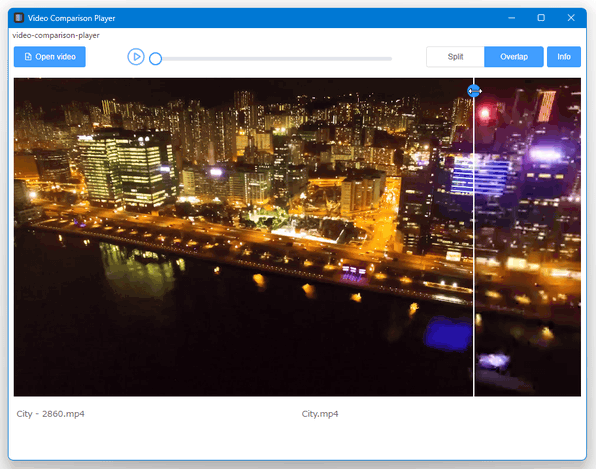This screenshot has width=596, height=469.
Task: Minimize the Video Comparison Player window
Action: coord(512,17)
